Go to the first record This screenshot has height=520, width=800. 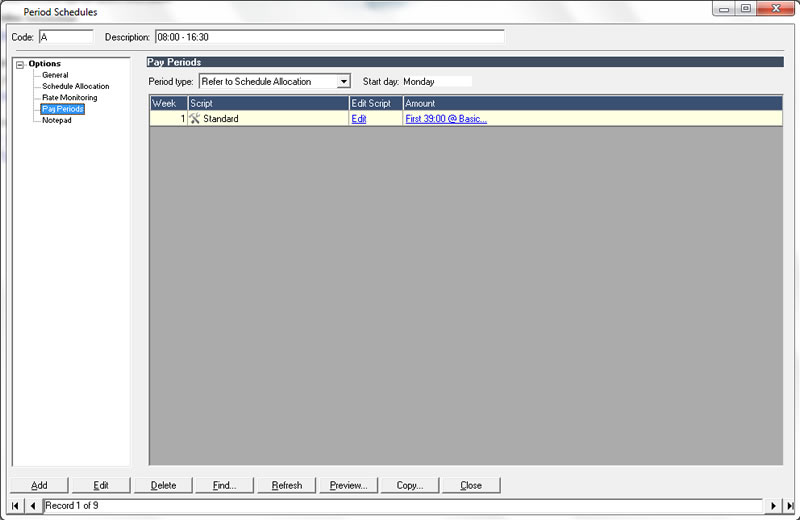[16, 506]
